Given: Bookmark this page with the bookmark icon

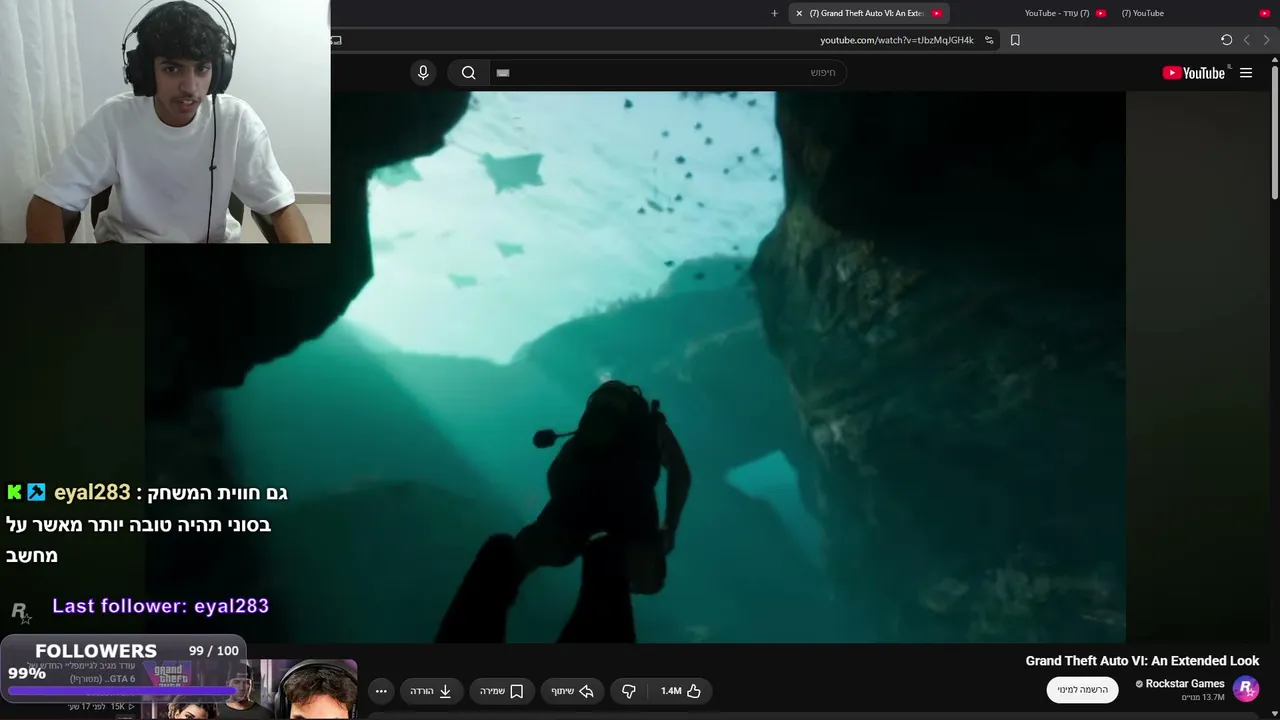Looking at the screenshot, I should (1015, 40).
